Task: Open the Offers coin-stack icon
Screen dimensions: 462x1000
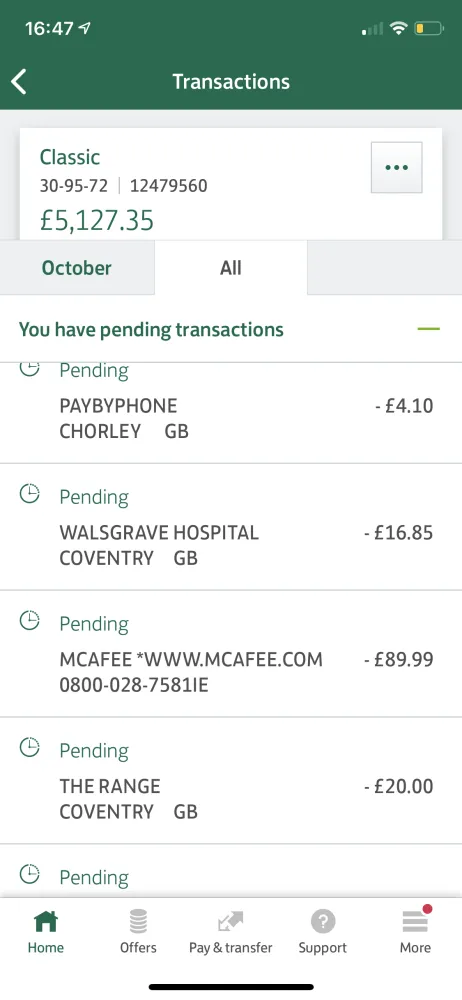Action: click(138, 921)
